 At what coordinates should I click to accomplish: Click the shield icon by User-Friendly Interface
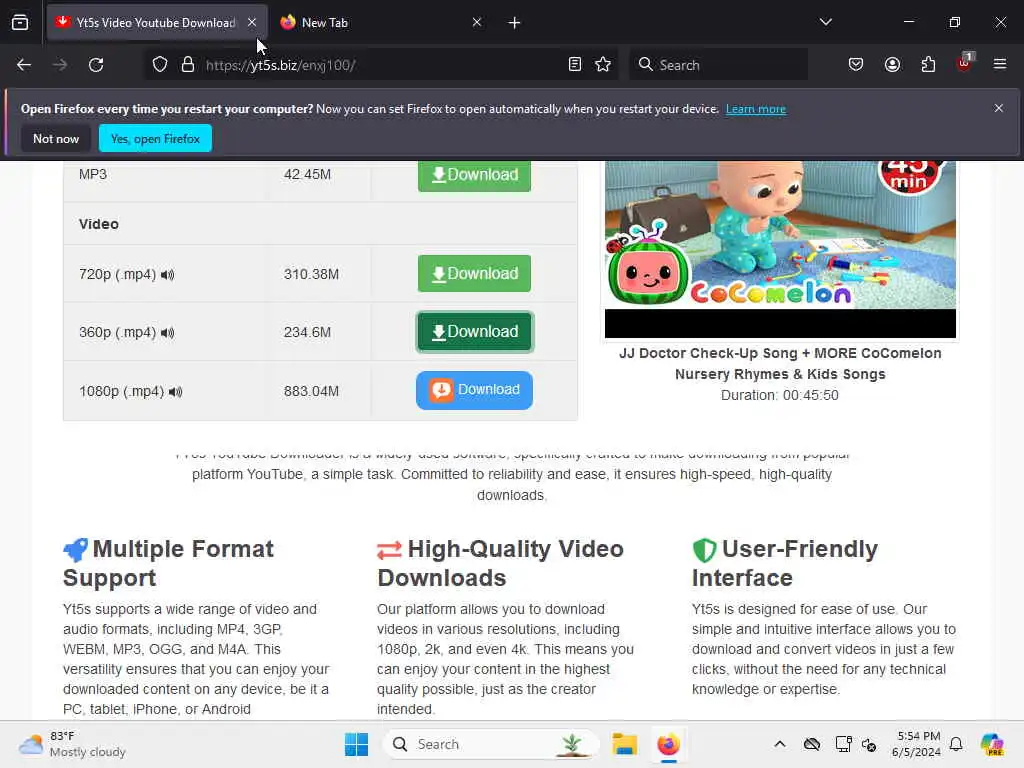704,550
